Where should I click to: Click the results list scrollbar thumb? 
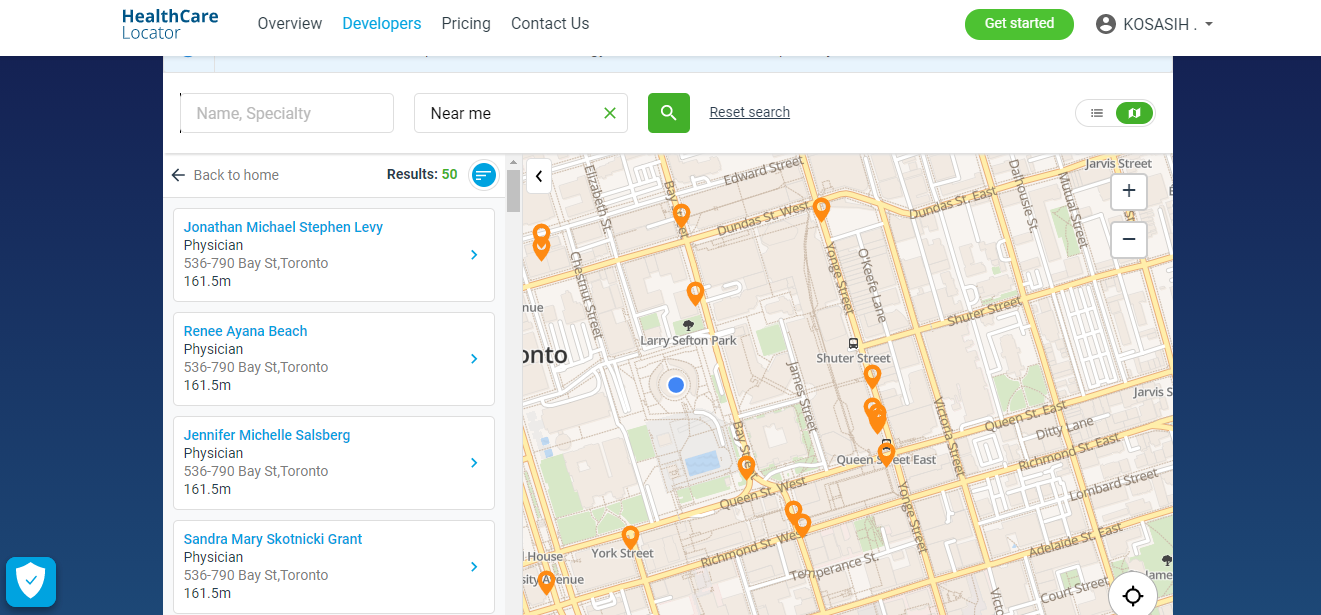[x=514, y=191]
